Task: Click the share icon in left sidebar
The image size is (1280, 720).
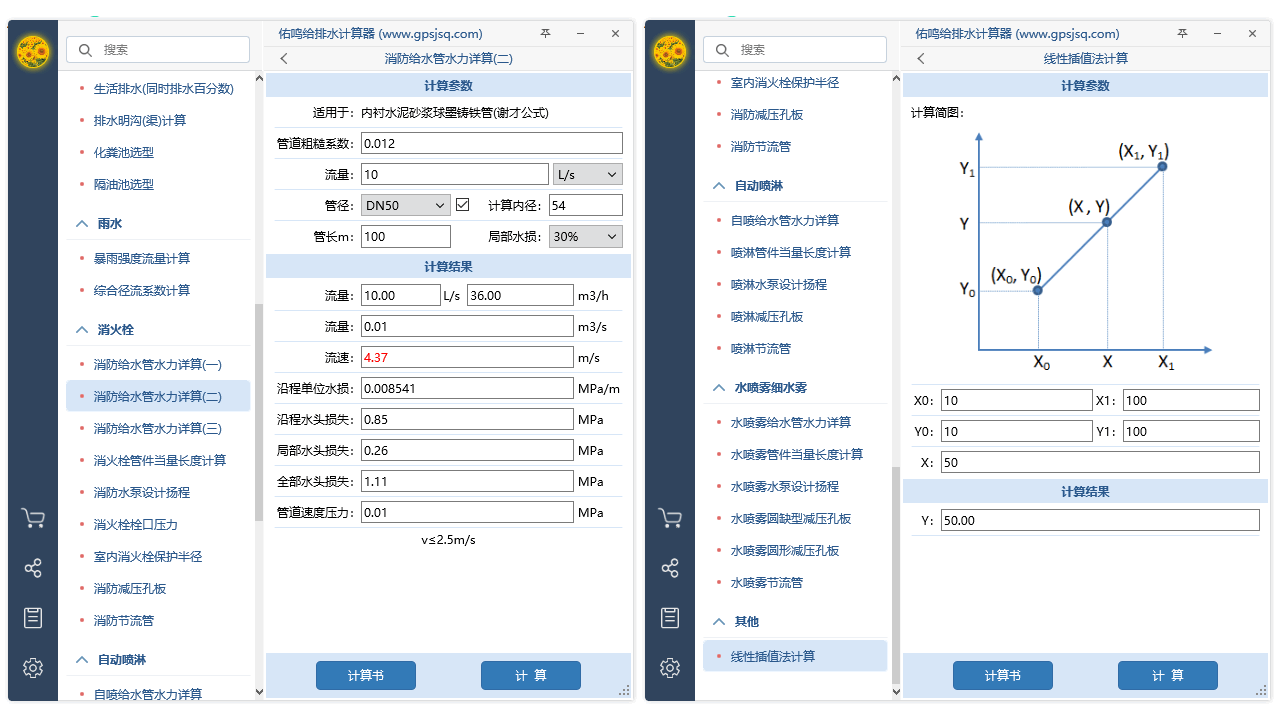Action: point(33,567)
